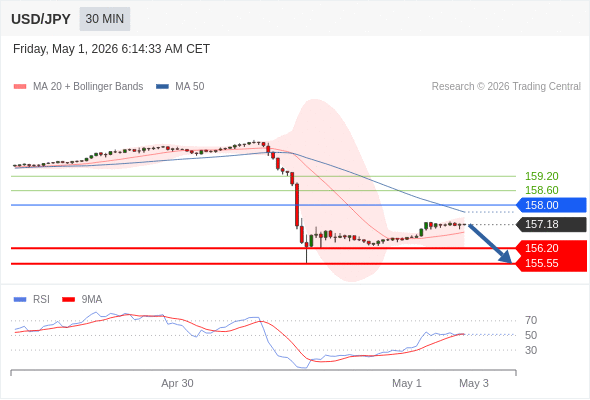Click the May 3 time axis label

point(474,383)
